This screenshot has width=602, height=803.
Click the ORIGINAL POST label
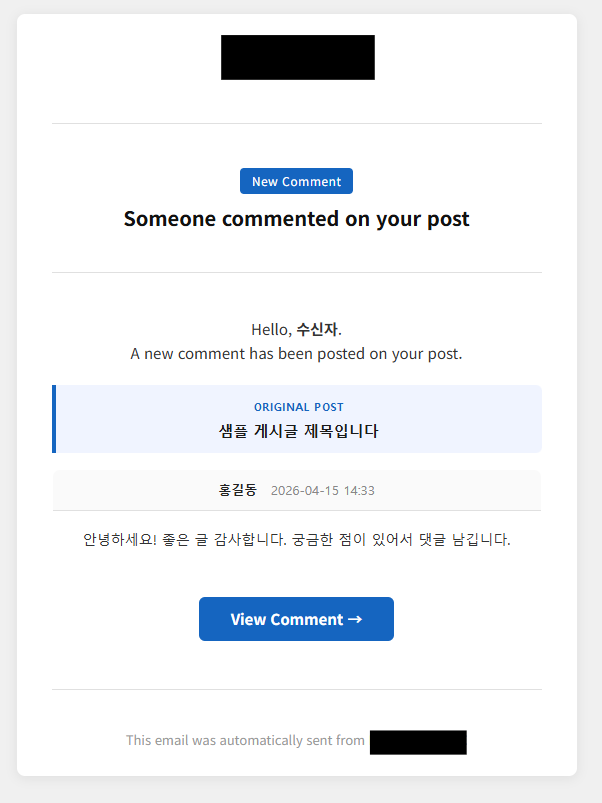tap(298, 407)
